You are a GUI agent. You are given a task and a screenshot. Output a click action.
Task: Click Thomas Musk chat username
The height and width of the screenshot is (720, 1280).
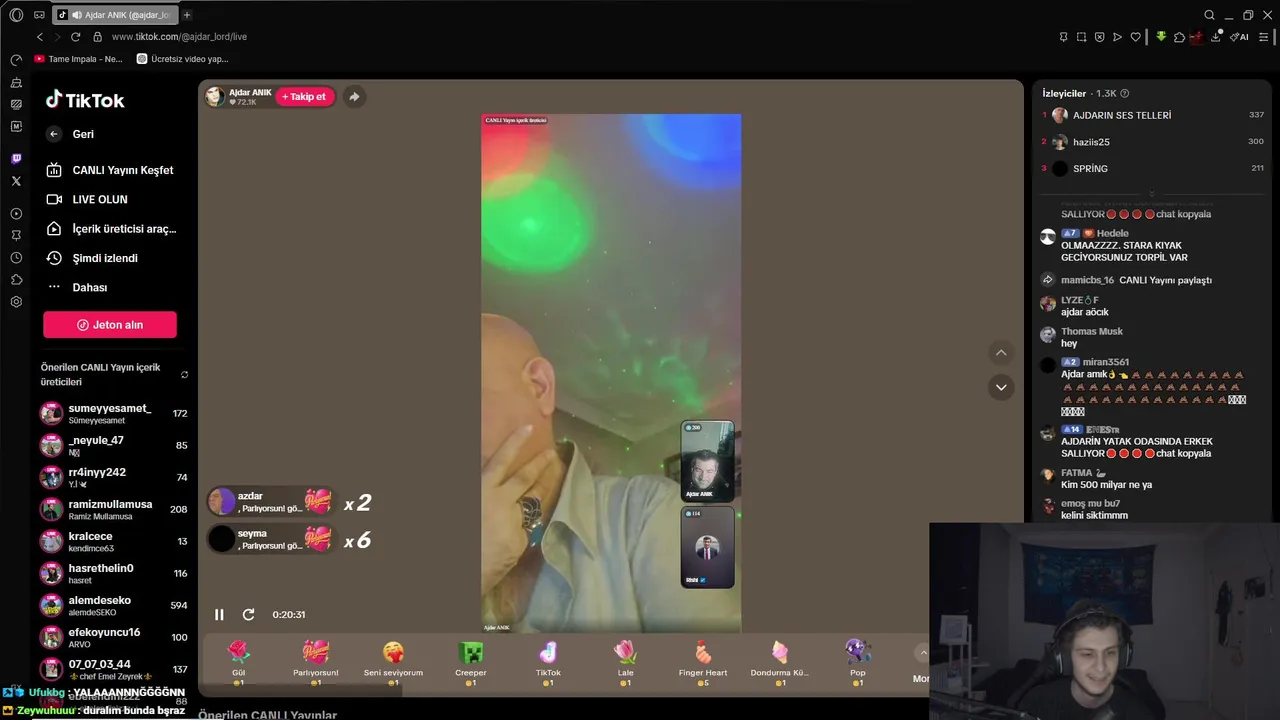(x=1092, y=331)
